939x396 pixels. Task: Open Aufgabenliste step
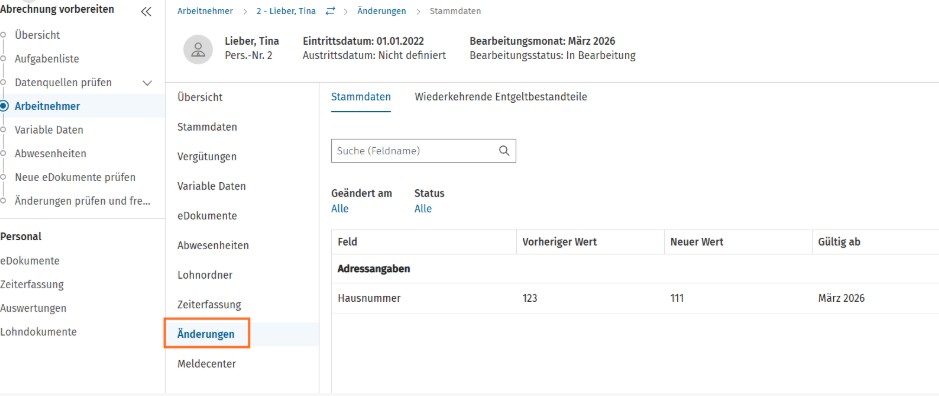pyautogui.click(x=47, y=59)
